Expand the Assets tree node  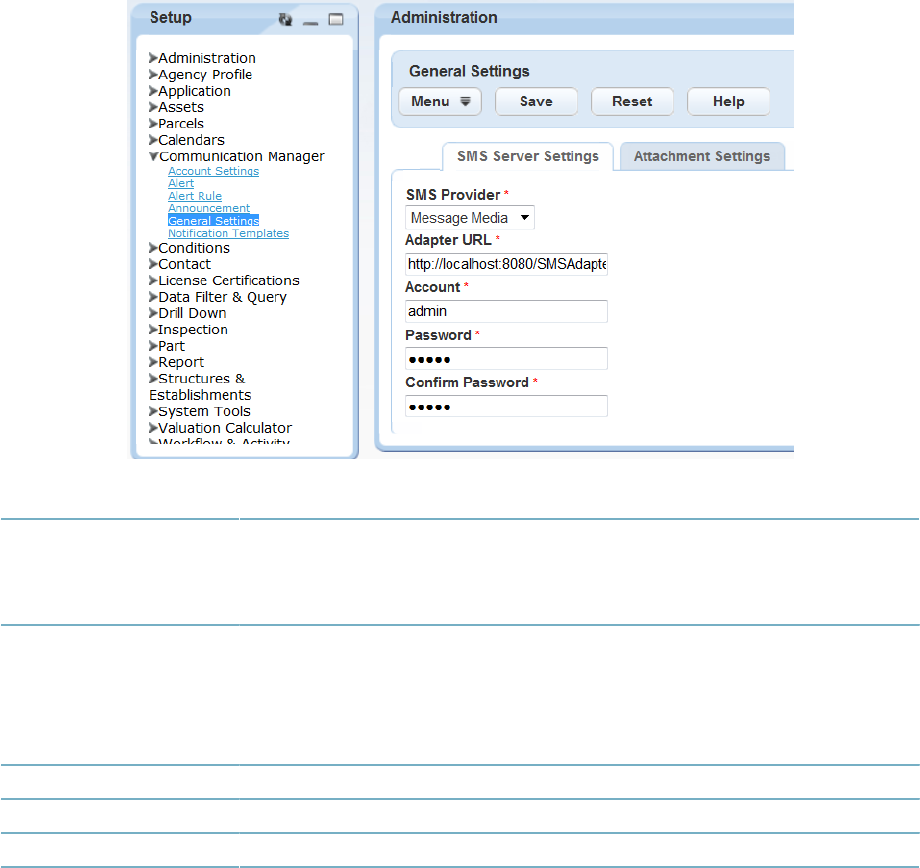153,107
